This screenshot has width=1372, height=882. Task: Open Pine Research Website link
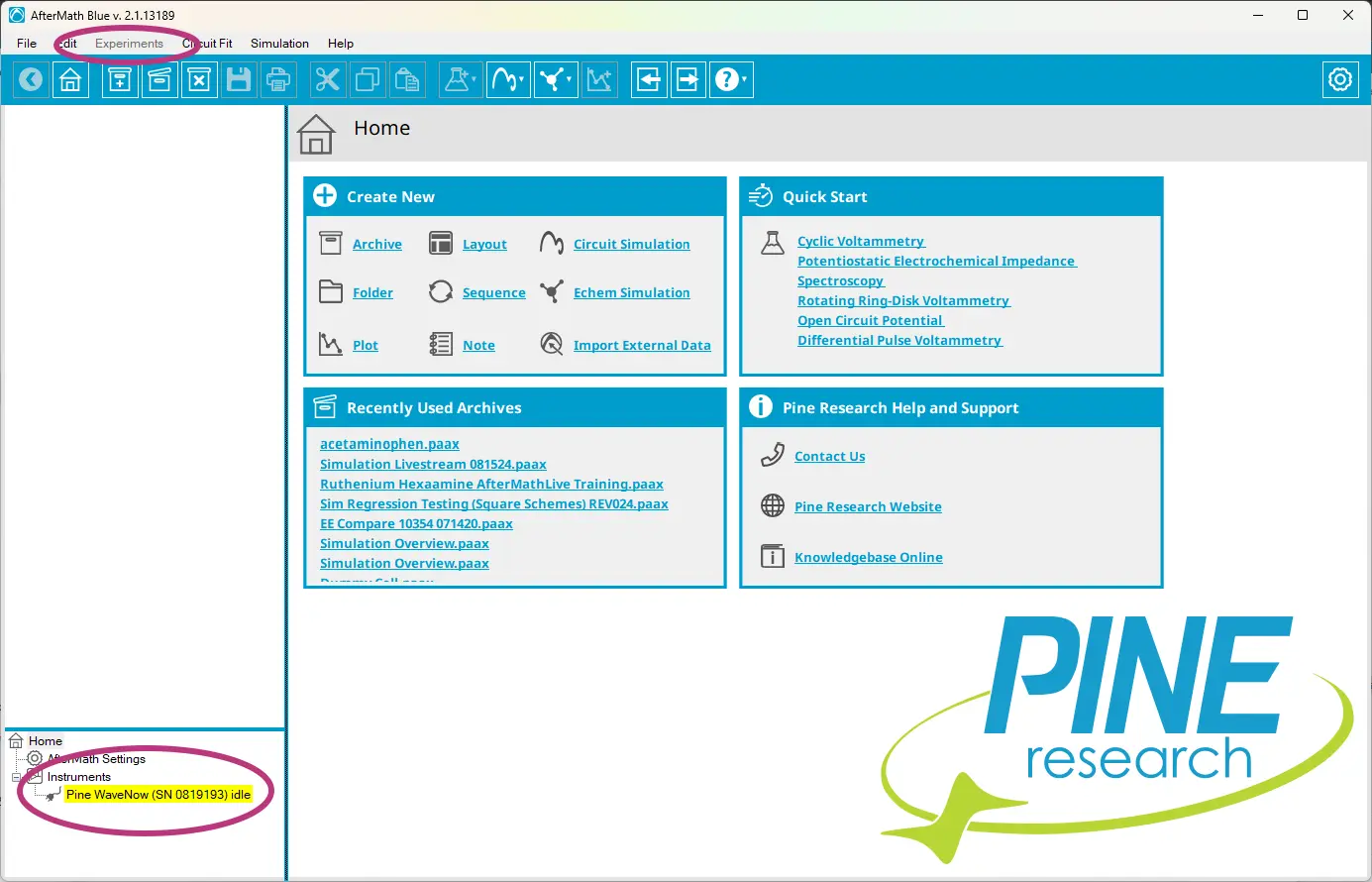(868, 506)
